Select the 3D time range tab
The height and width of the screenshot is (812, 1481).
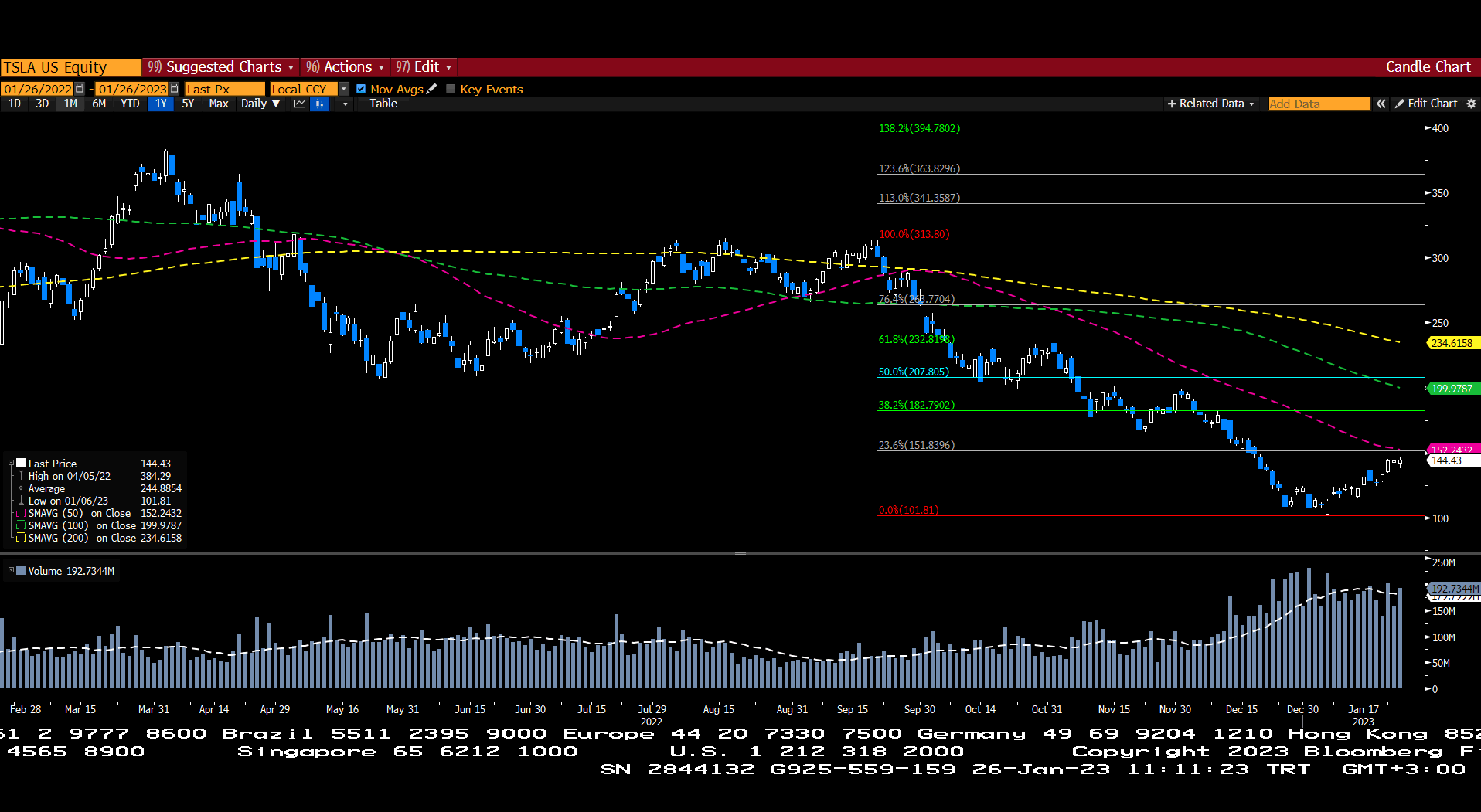[43, 104]
